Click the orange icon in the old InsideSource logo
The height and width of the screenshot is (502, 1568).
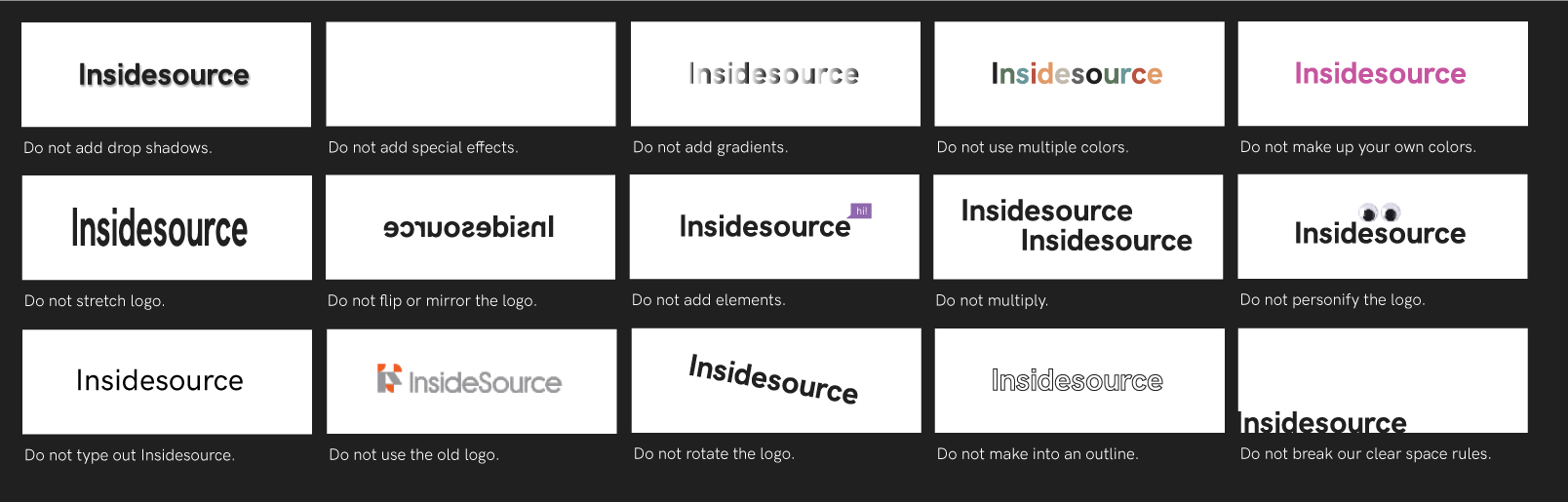point(389,378)
